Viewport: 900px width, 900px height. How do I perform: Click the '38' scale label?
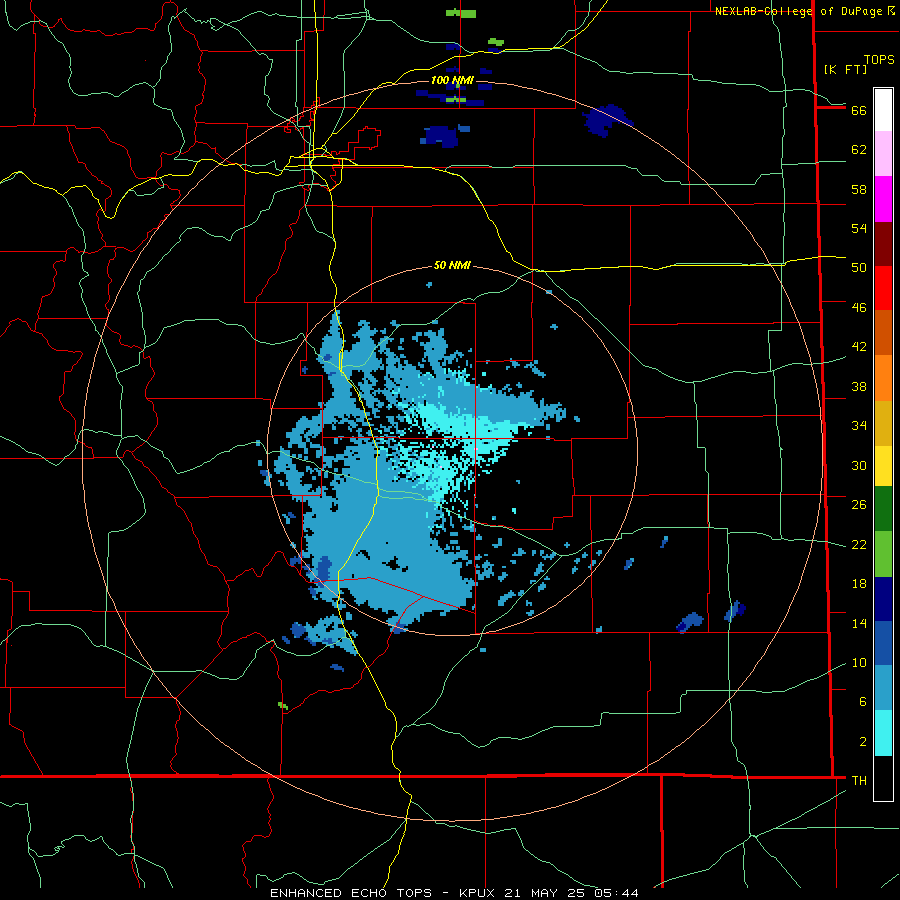click(859, 386)
